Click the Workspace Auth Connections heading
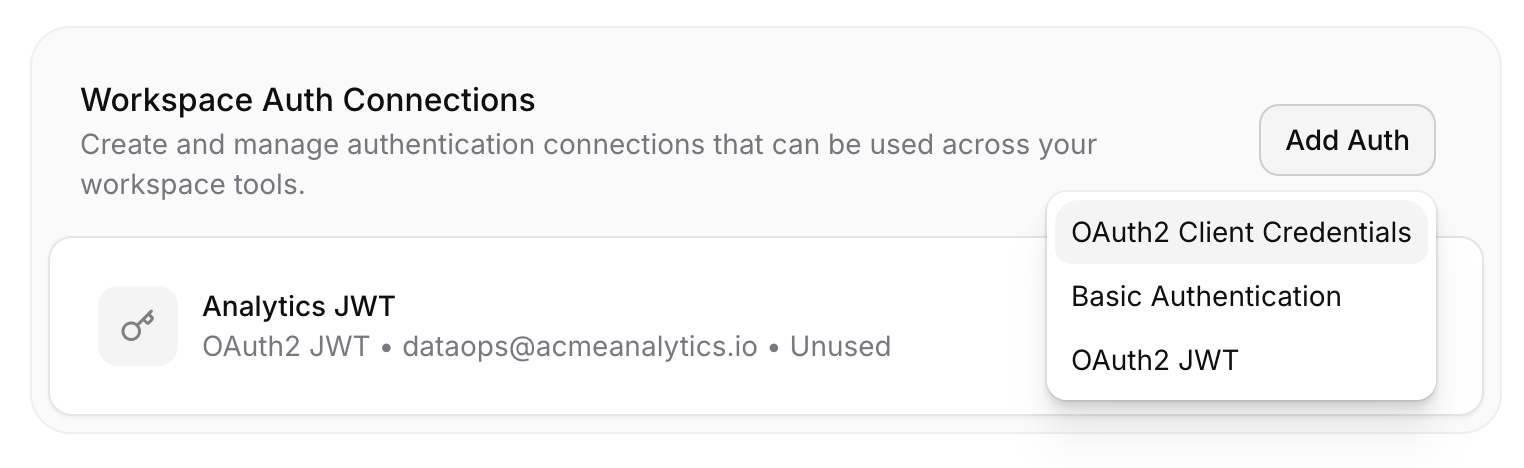 pyautogui.click(x=307, y=100)
